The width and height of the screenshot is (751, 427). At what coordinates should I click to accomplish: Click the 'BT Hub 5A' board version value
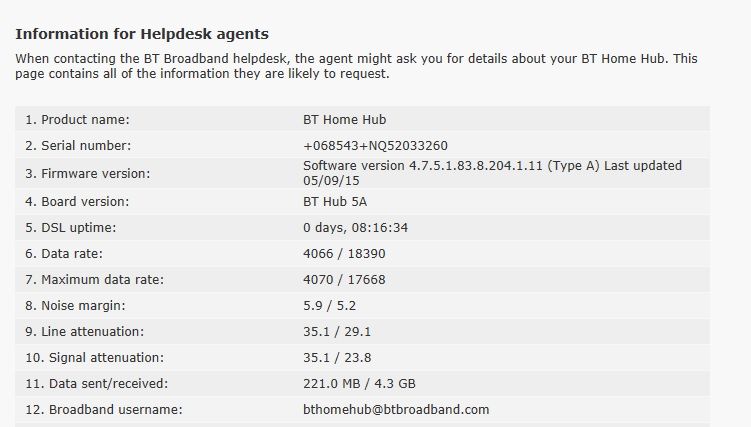pos(335,201)
